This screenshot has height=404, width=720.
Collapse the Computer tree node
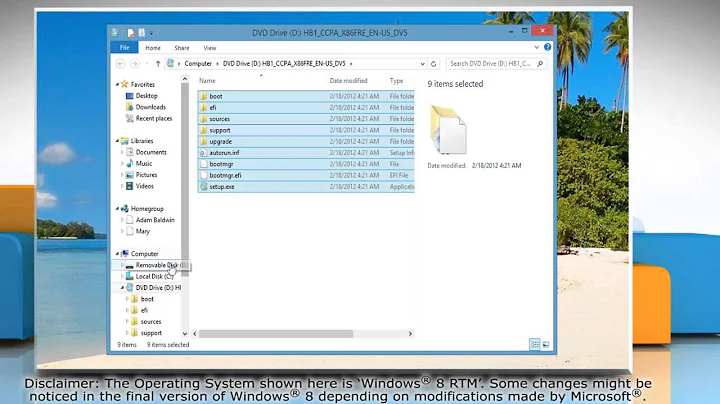pyautogui.click(x=117, y=253)
